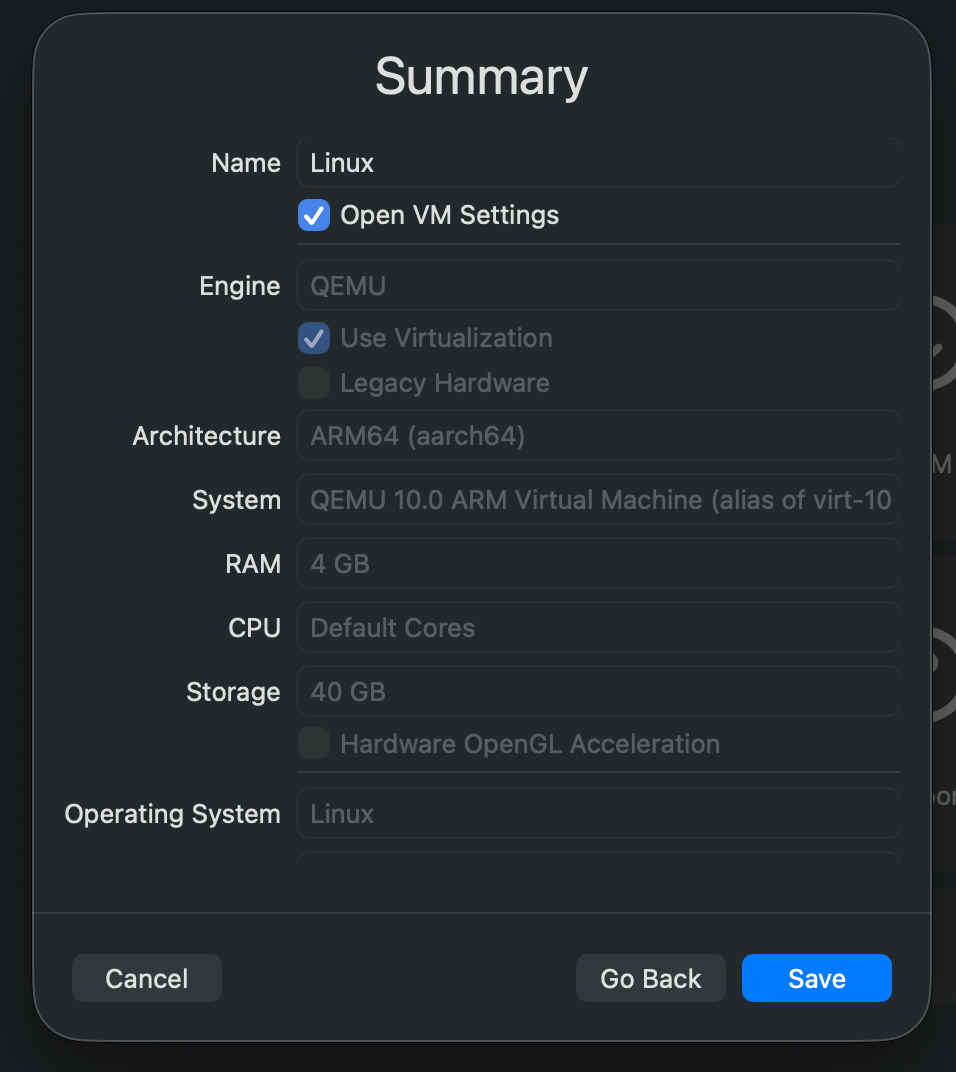Image resolution: width=956 pixels, height=1072 pixels.
Task: Enable Hardware OpenGL Acceleration
Action: (313, 743)
